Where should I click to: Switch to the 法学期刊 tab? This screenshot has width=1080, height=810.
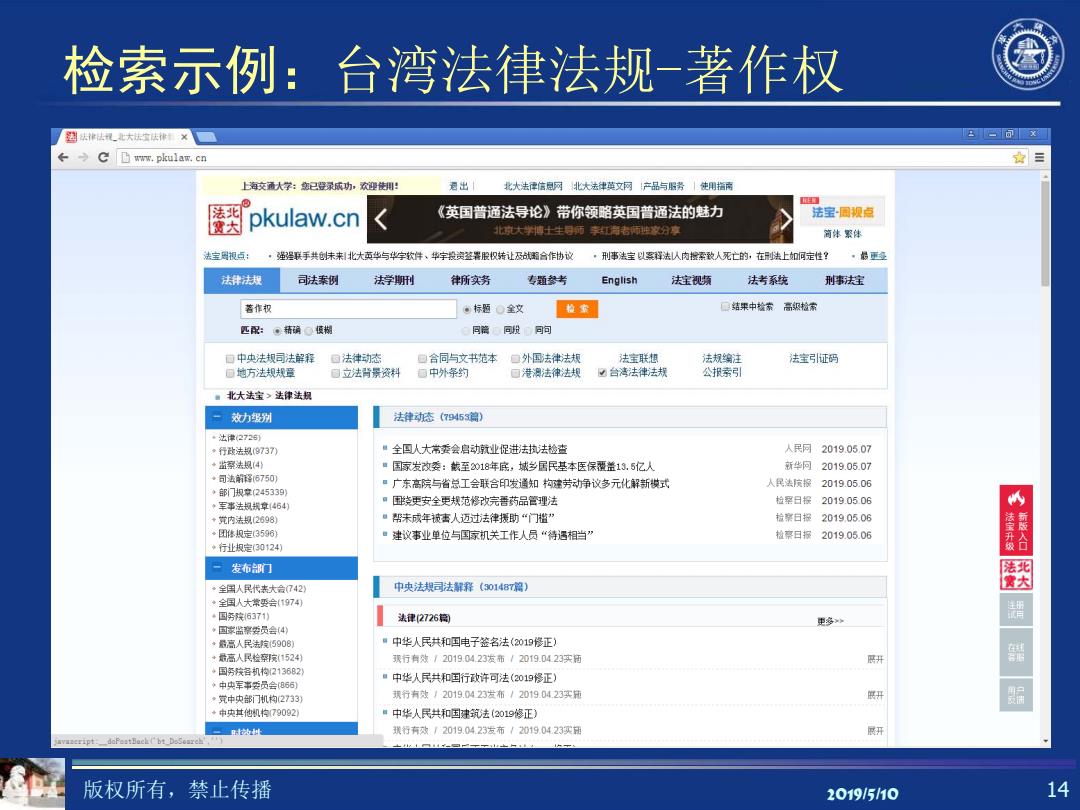394,280
